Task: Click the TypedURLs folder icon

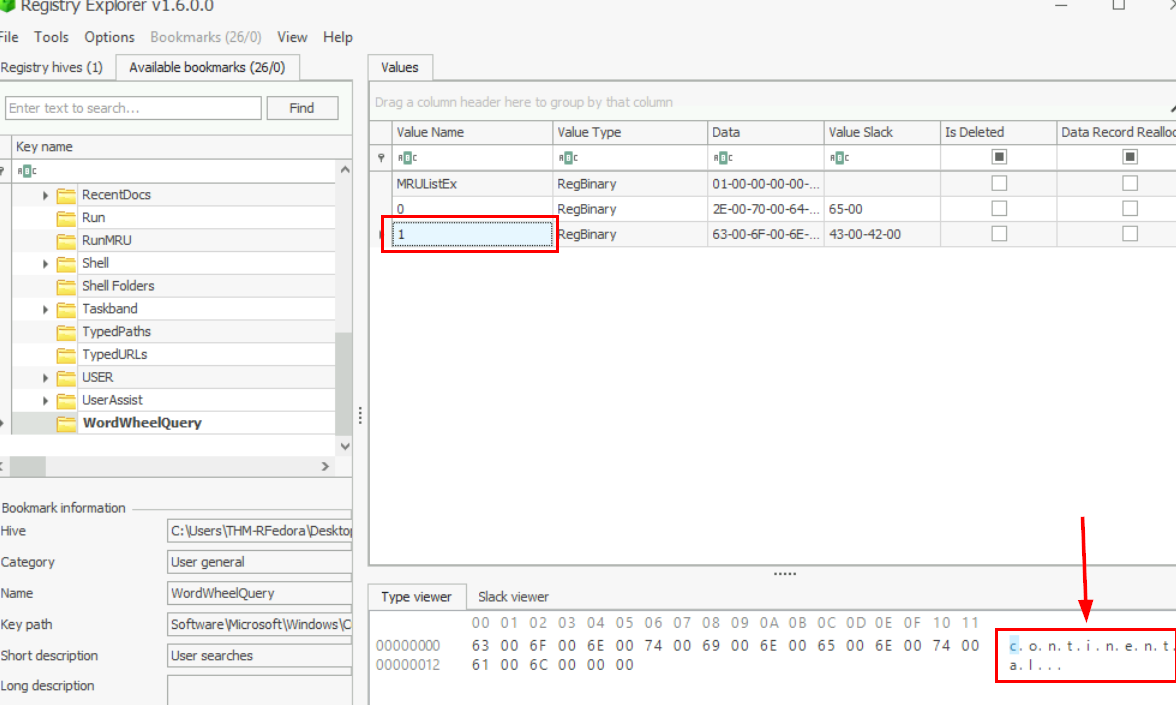Action: point(66,355)
